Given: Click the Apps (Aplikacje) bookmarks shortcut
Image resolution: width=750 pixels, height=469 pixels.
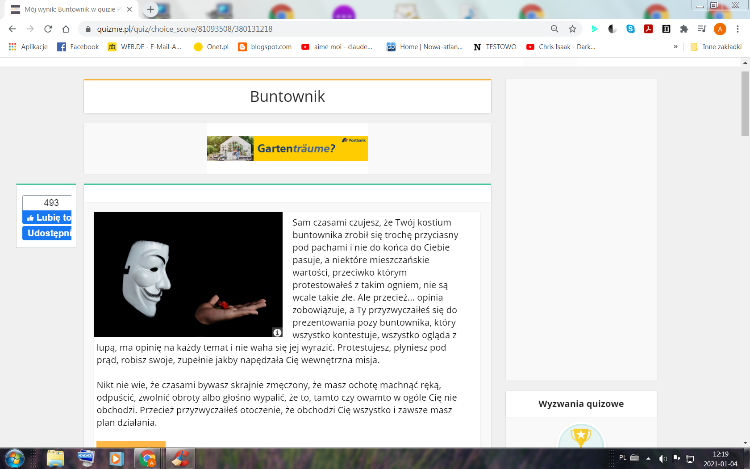Looking at the screenshot, I should [x=27, y=46].
